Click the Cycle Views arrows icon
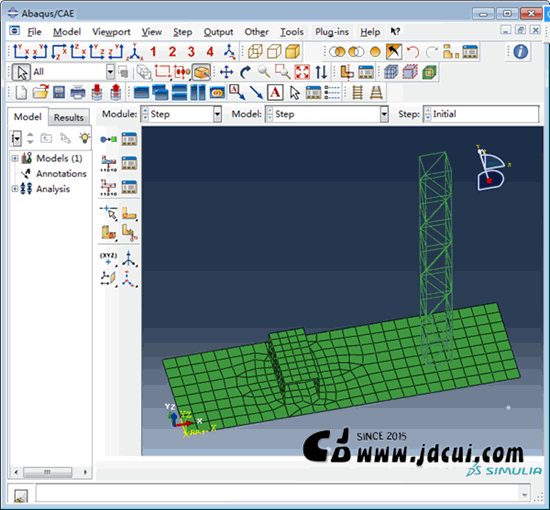This screenshot has height=510, width=550. pos(321,72)
